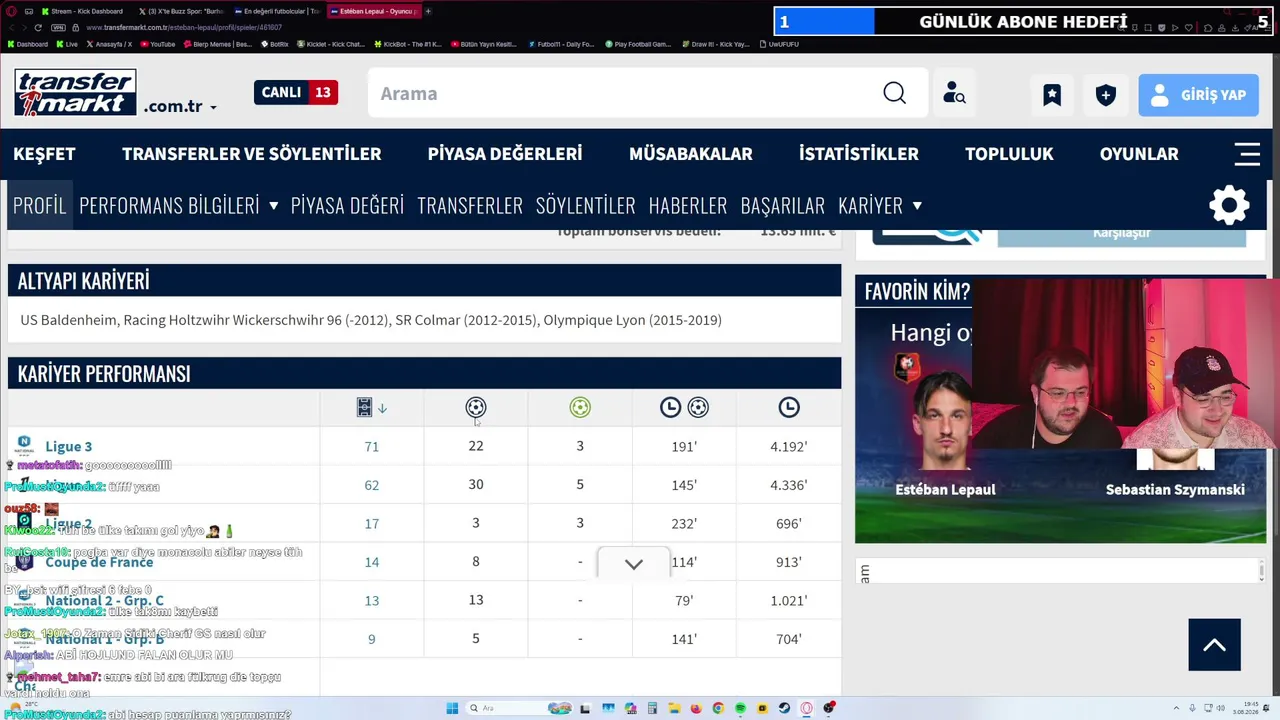Switch to the HABERLER tab

tap(688, 205)
